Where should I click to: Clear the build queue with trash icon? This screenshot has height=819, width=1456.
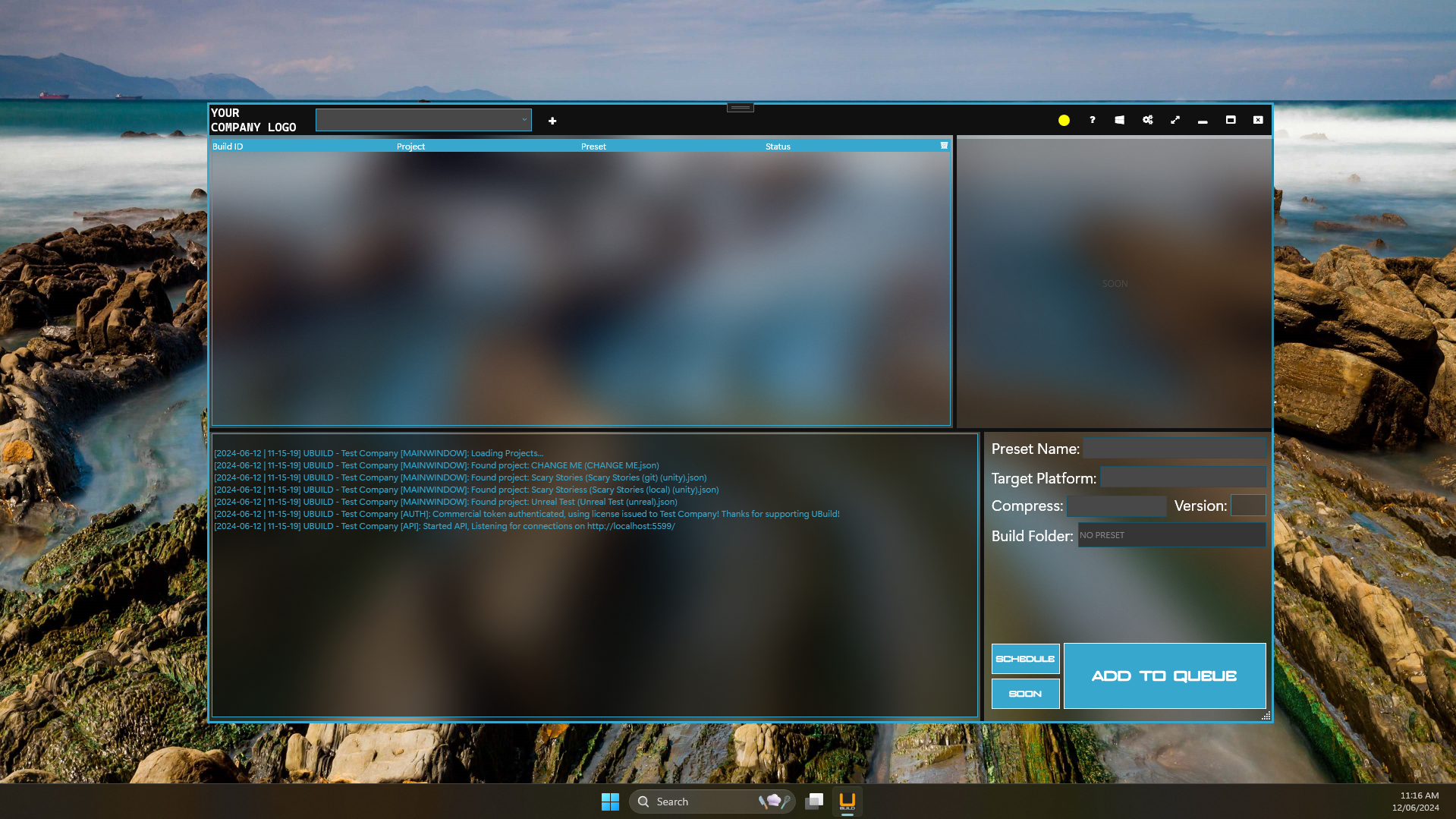click(x=944, y=146)
